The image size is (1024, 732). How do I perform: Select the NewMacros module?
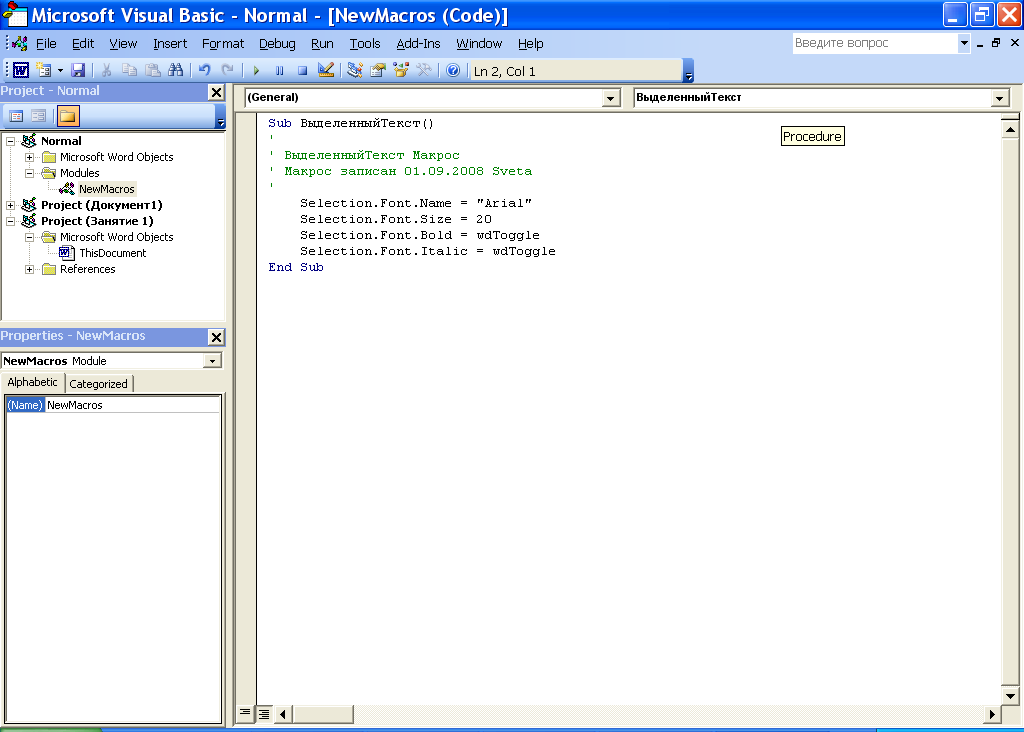[106, 189]
